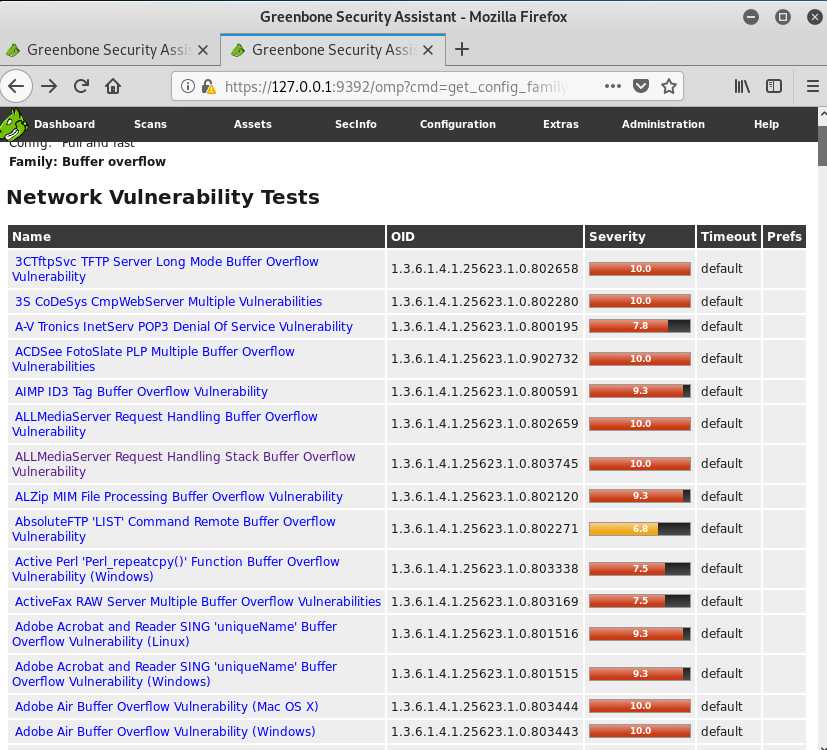Open Adobe Air Buffer Overflow Vulnerability (Windows) link
This screenshot has width=827, height=750.
point(165,732)
